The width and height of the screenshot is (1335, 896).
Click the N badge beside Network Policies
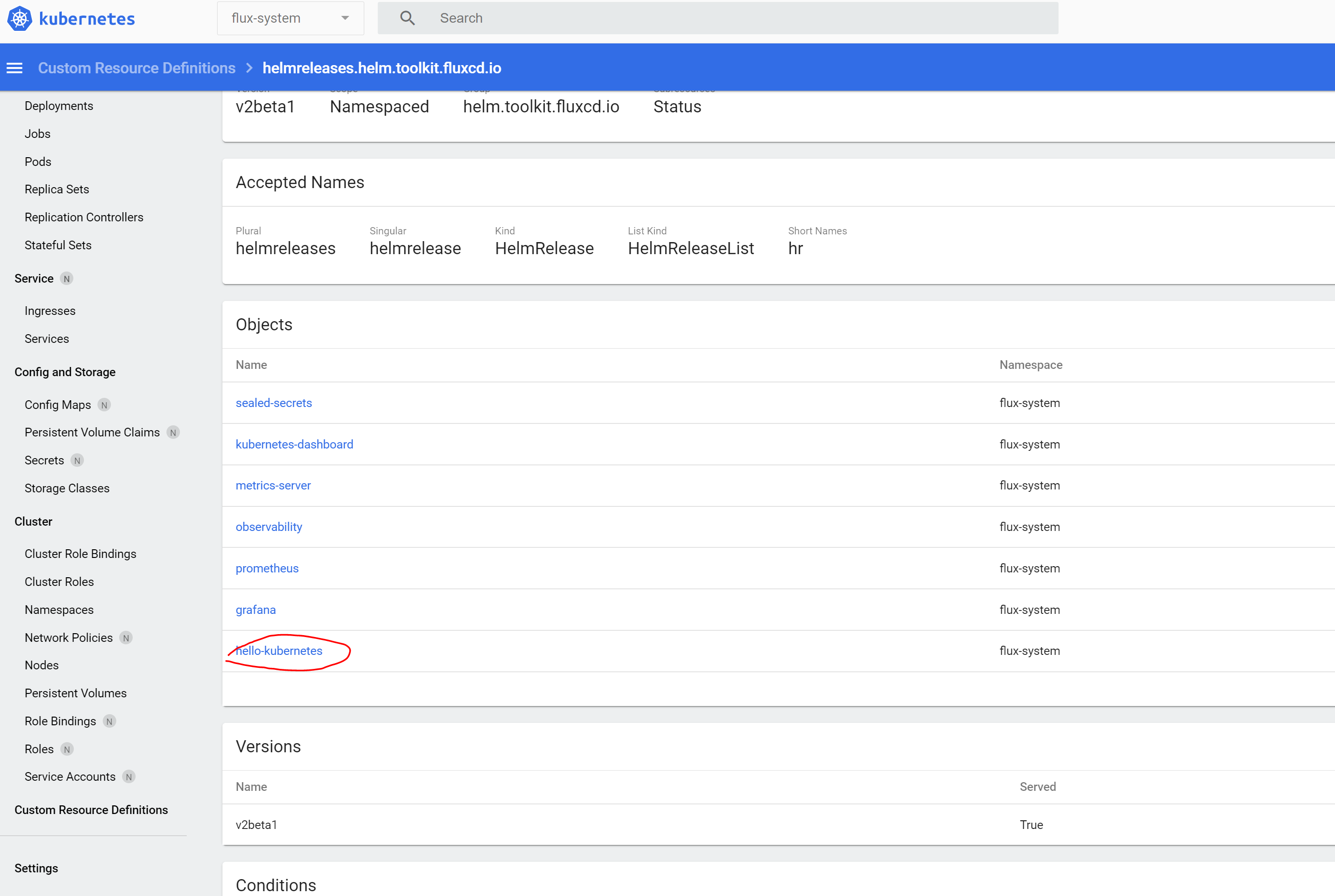(x=126, y=638)
